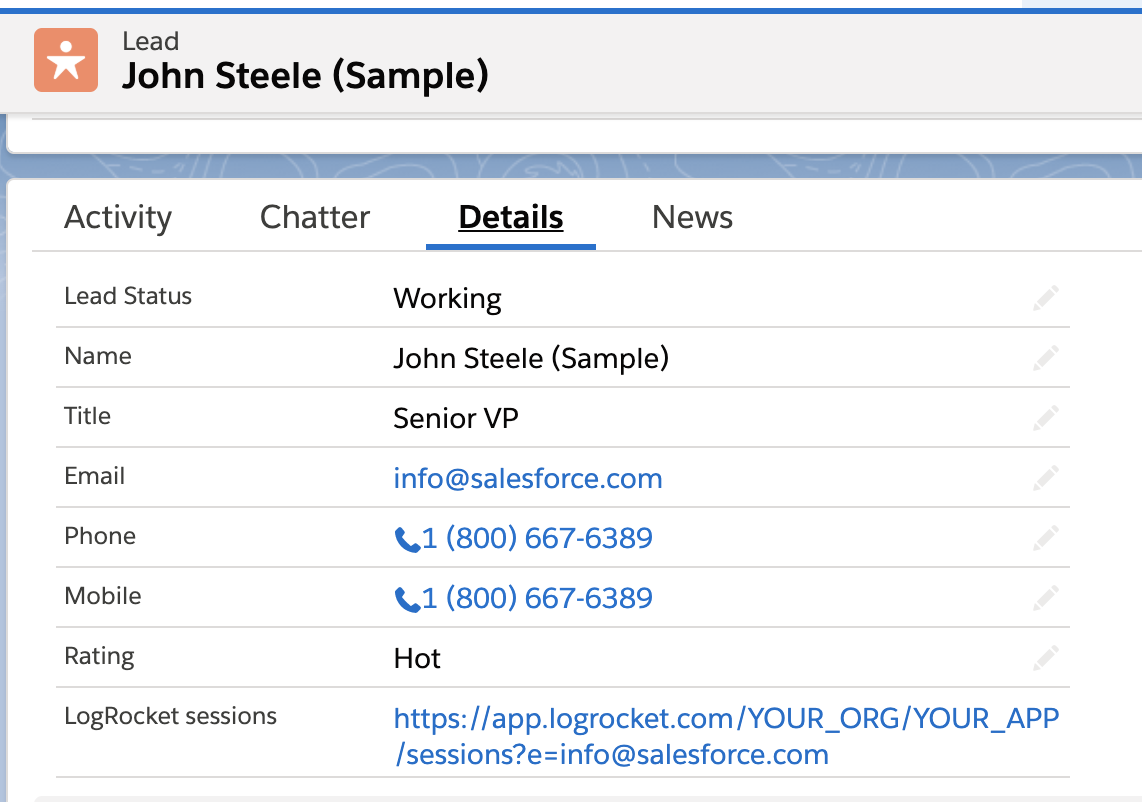This screenshot has width=1142, height=802.
Task: Click the Mobile row edit pencil
Action: click(x=1045, y=598)
